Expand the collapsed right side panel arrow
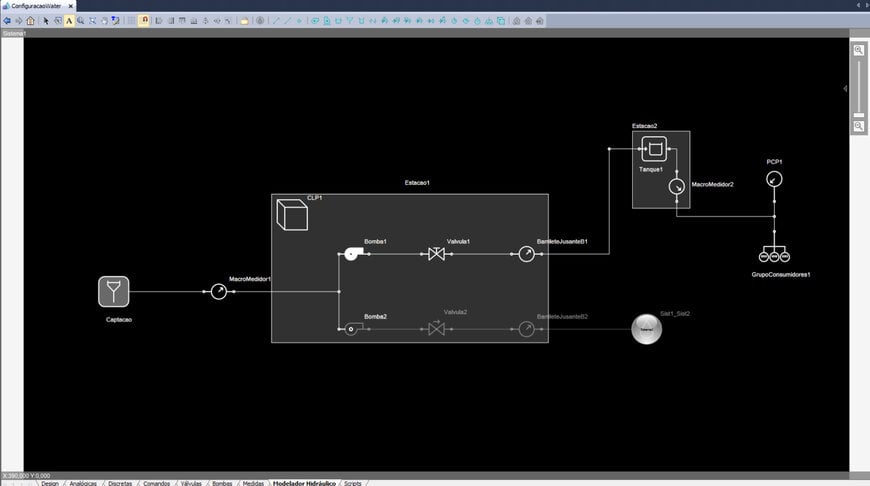Screen dimensions: 870x486 tap(845, 89)
